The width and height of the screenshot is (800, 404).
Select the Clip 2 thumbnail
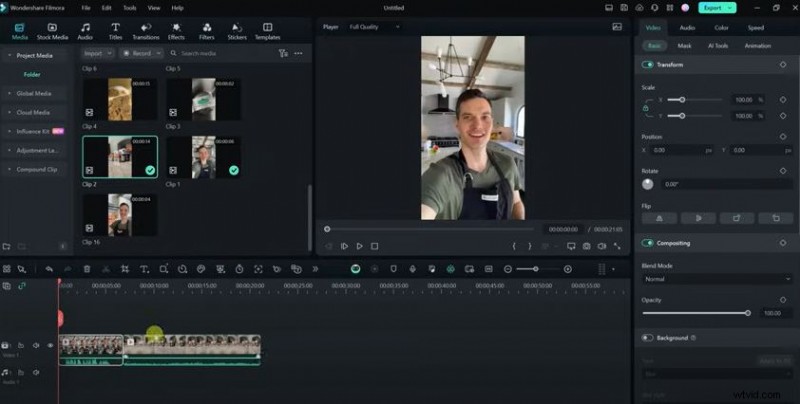coord(120,157)
